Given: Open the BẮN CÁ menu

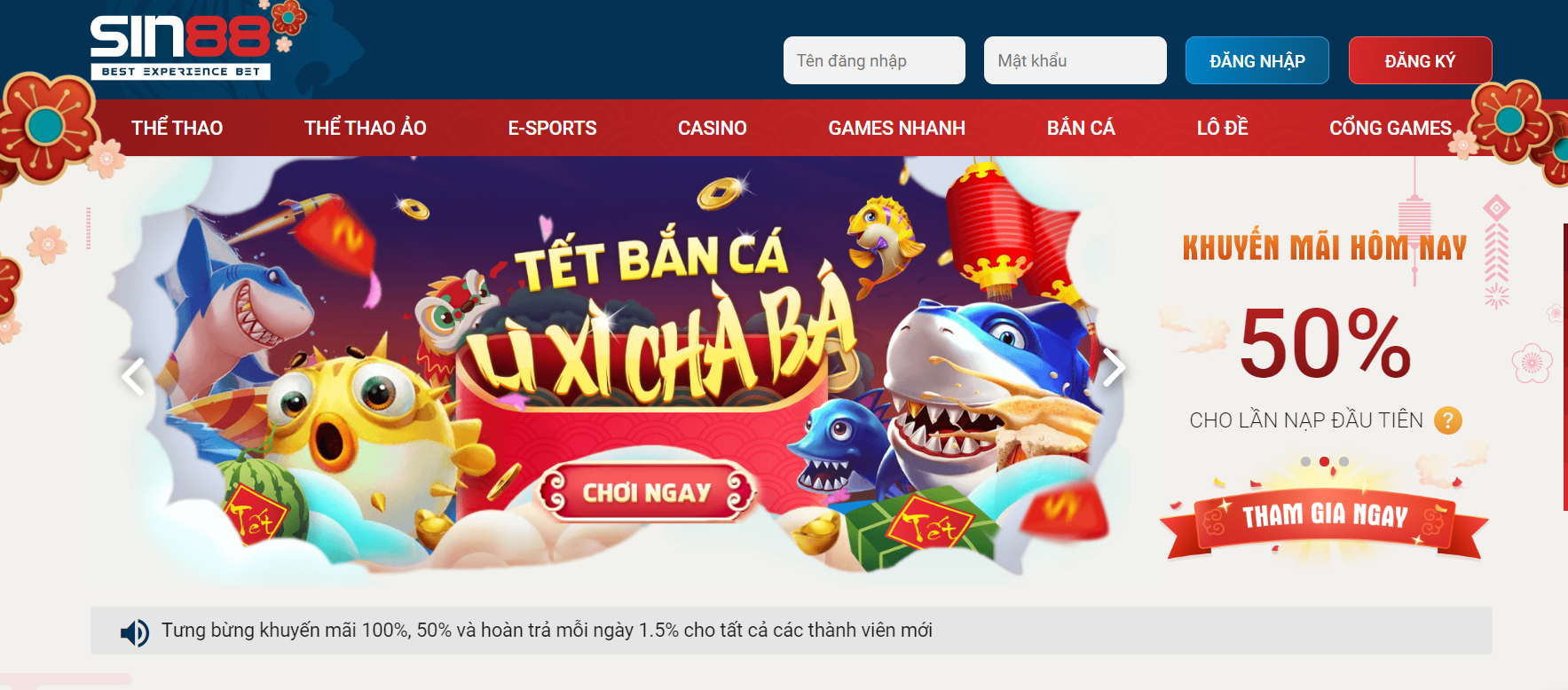Looking at the screenshot, I should coord(1081,128).
